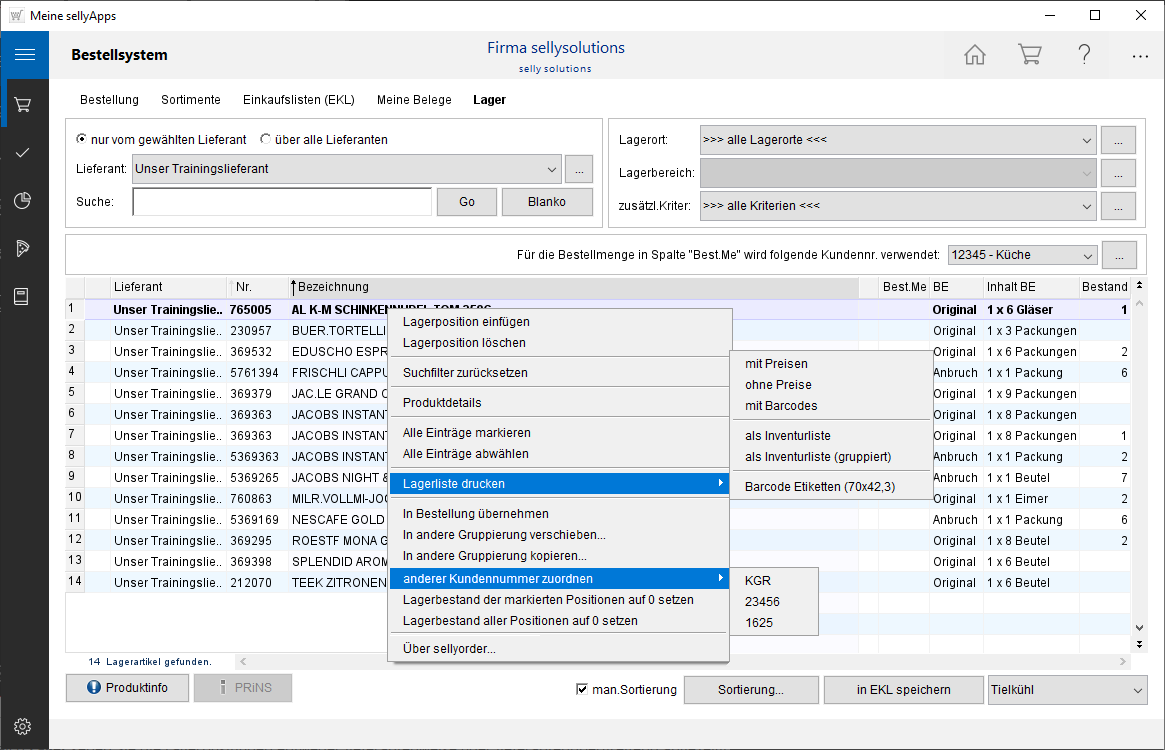Screen dimensions: 1165x750
Task: Select 'nur vom gewählten Lieferant' radio button
Action: pos(82,140)
